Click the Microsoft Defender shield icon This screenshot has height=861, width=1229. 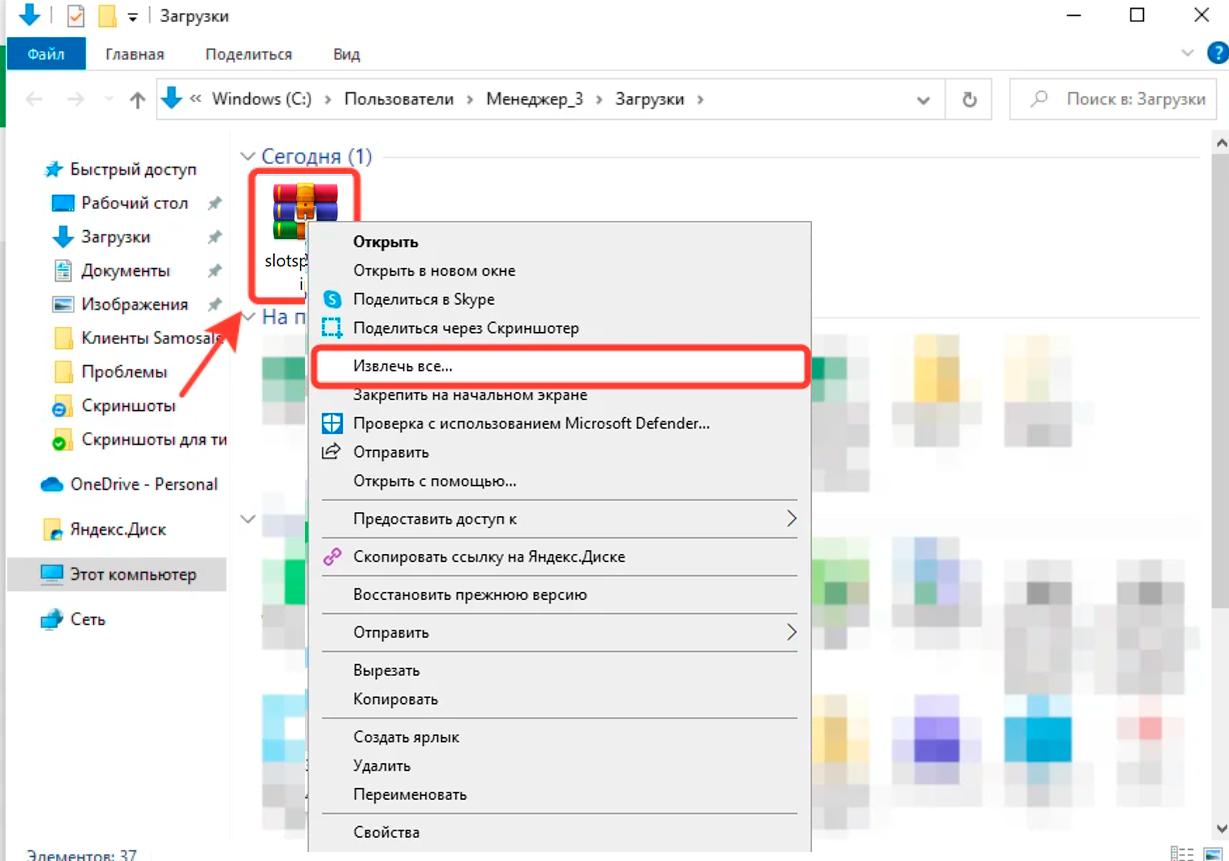coord(332,423)
